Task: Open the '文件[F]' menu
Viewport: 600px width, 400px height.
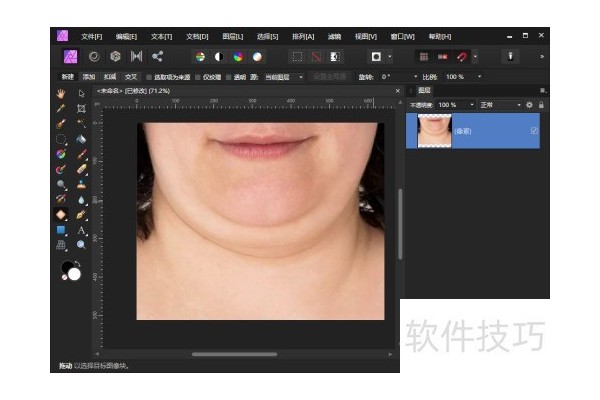Action: click(91, 37)
